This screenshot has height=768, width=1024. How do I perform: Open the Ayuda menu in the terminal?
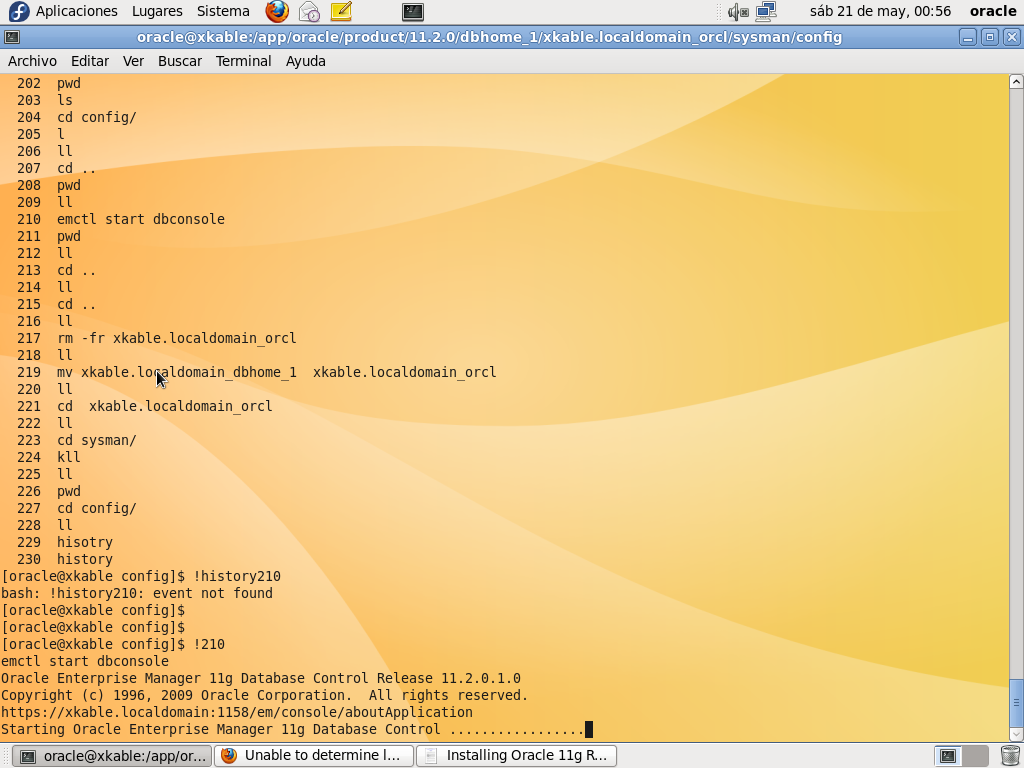(306, 61)
